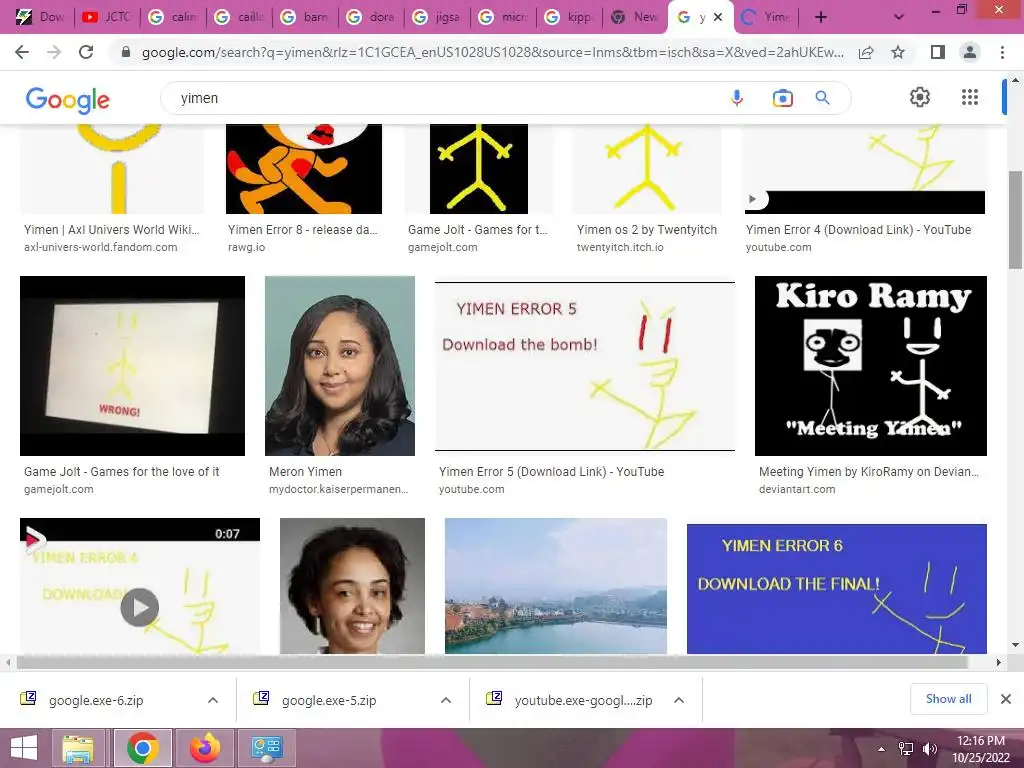The height and width of the screenshot is (768, 1024).
Task: Click the vertical page scrollbar thumb
Action: click(1015, 219)
